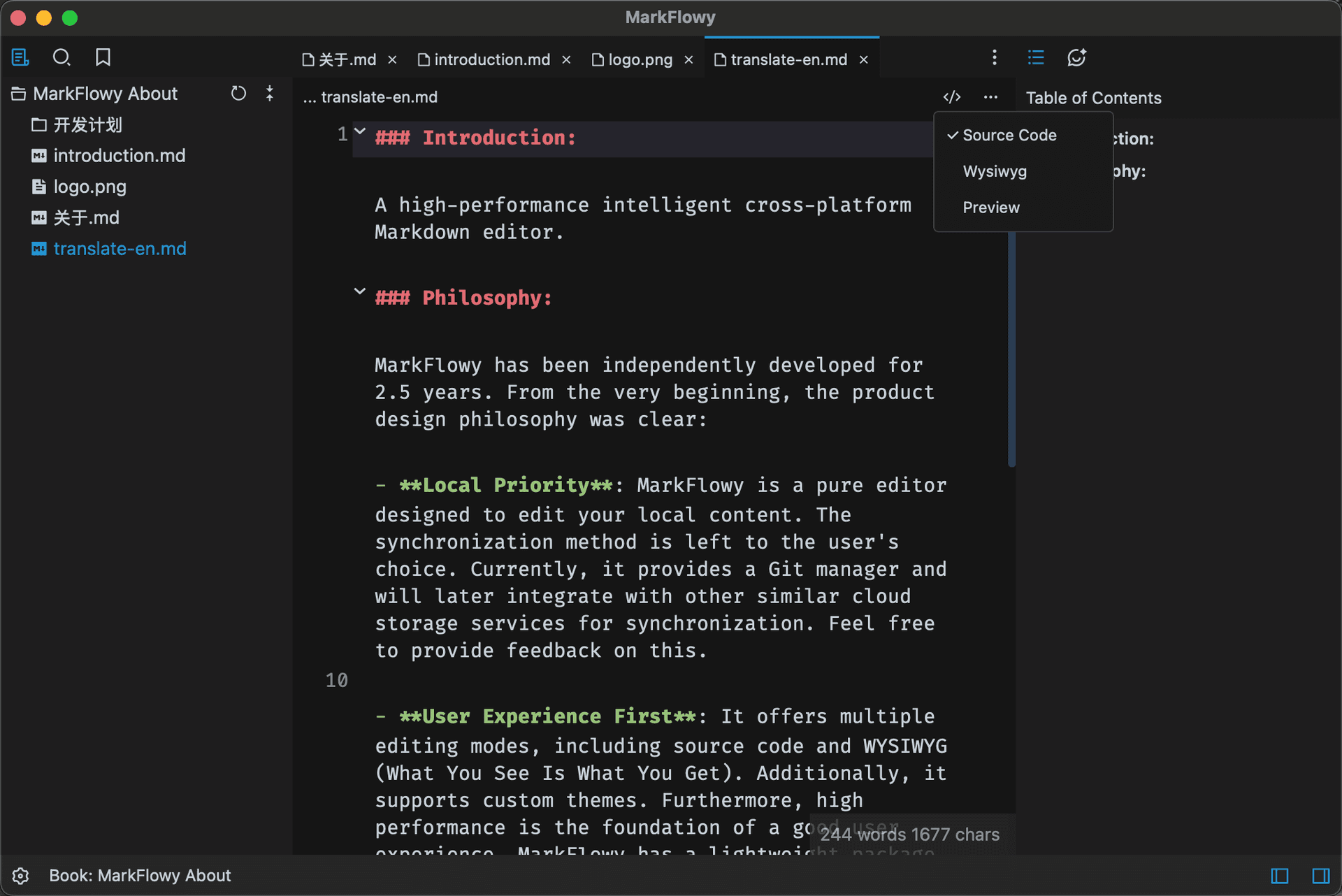The height and width of the screenshot is (896, 1342).
Task: Open the bookmarks sidebar icon
Action: point(103,57)
